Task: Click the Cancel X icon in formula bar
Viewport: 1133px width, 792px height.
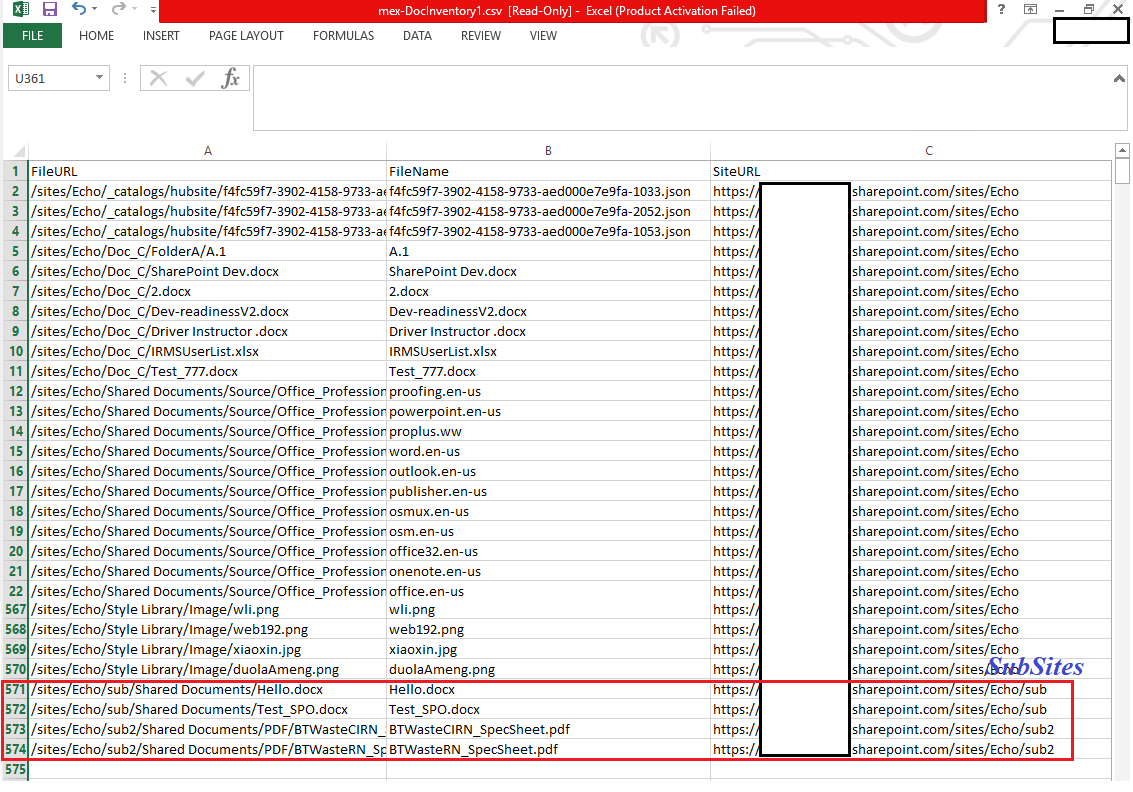Action: (x=158, y=78)
